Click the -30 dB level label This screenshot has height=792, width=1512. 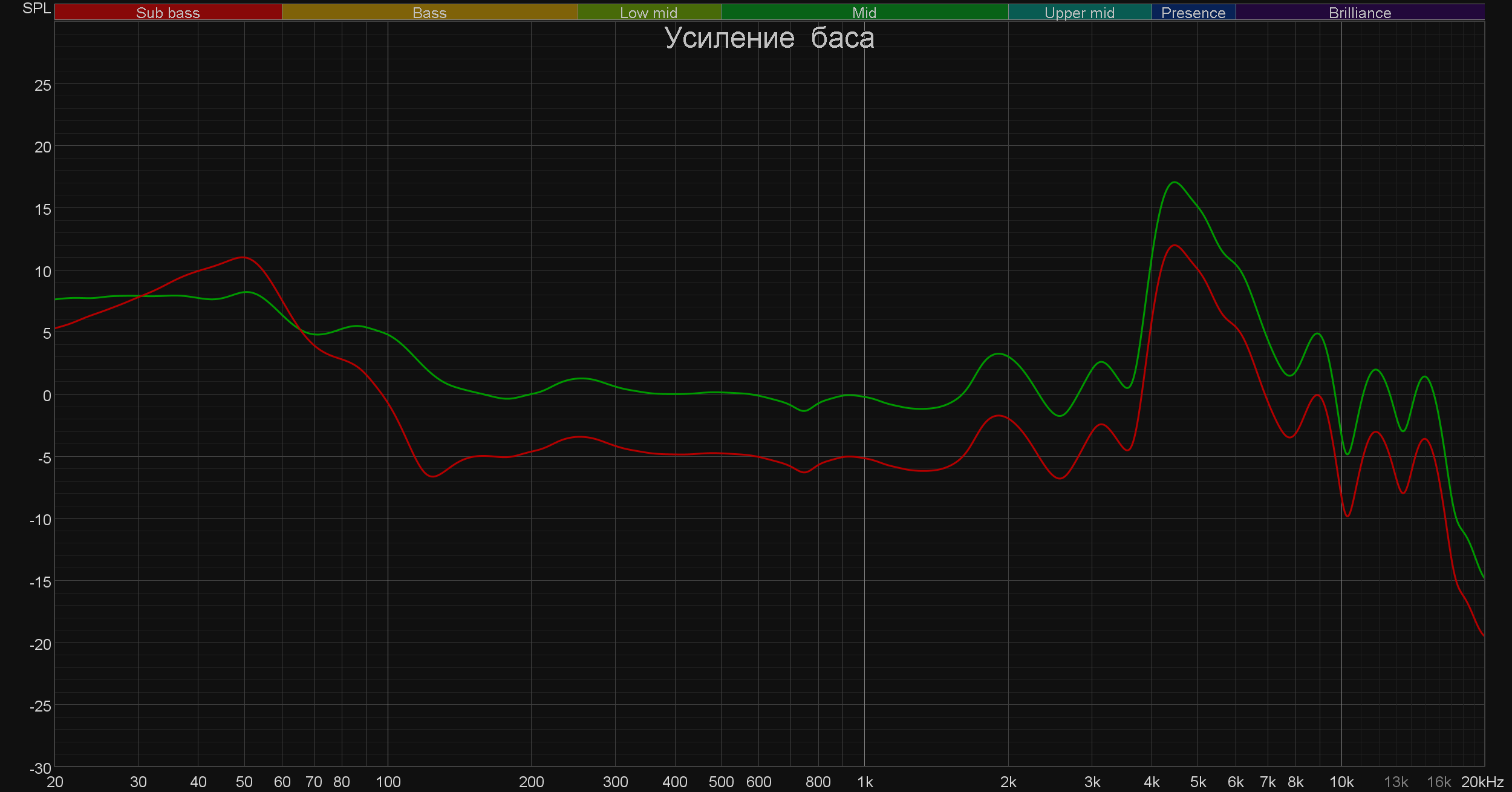pyautogui.click(x=40, y=768)
